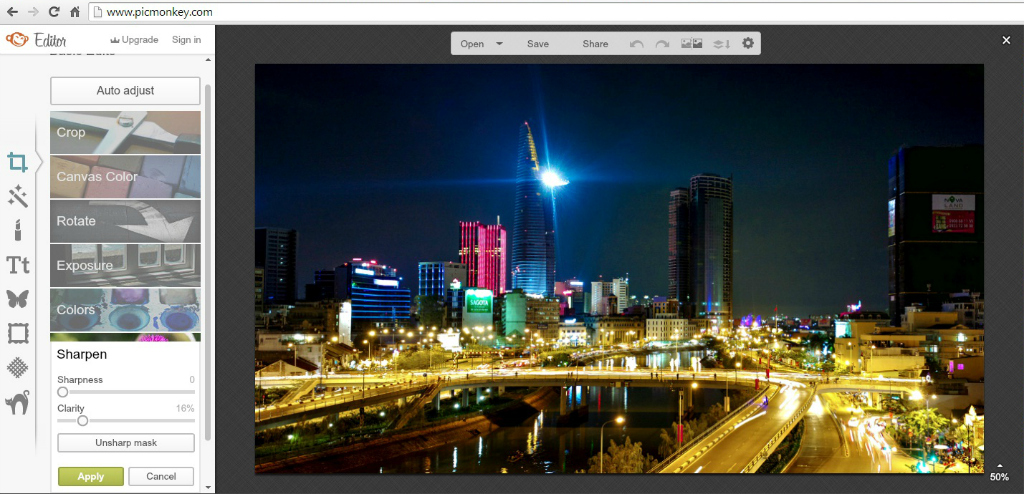Click the undo arrow in toolbar
Viewport: 1024px width, 494px height.
tap(636, 44)
